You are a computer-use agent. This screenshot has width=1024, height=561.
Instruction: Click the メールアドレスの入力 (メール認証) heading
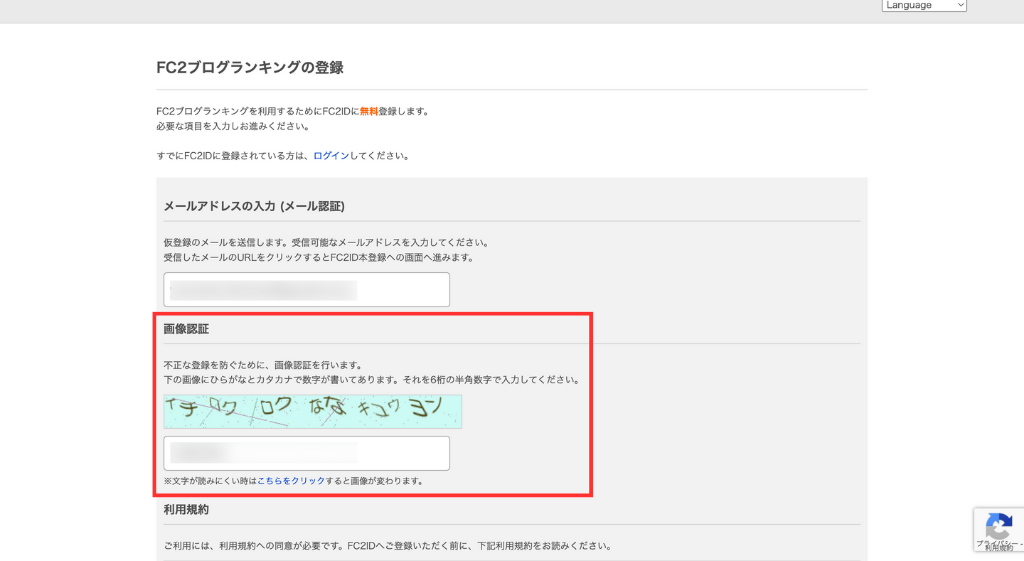coord(254,206)
